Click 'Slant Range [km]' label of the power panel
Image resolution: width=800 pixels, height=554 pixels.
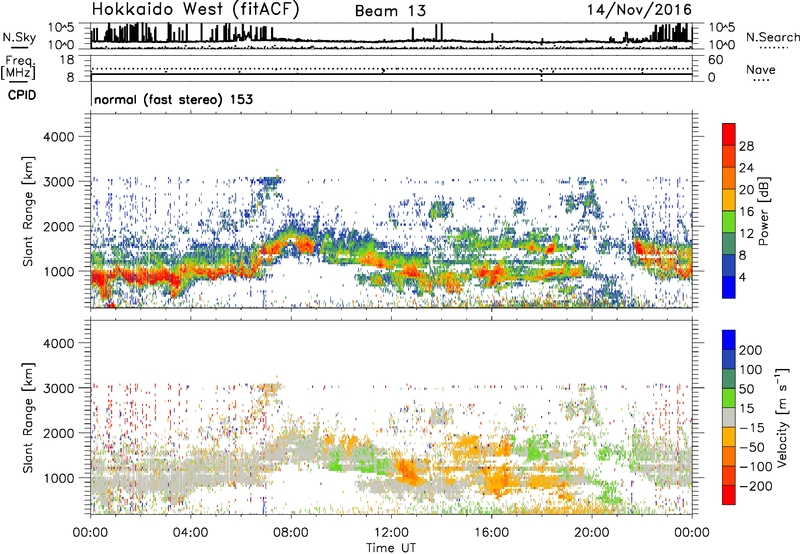28,211
